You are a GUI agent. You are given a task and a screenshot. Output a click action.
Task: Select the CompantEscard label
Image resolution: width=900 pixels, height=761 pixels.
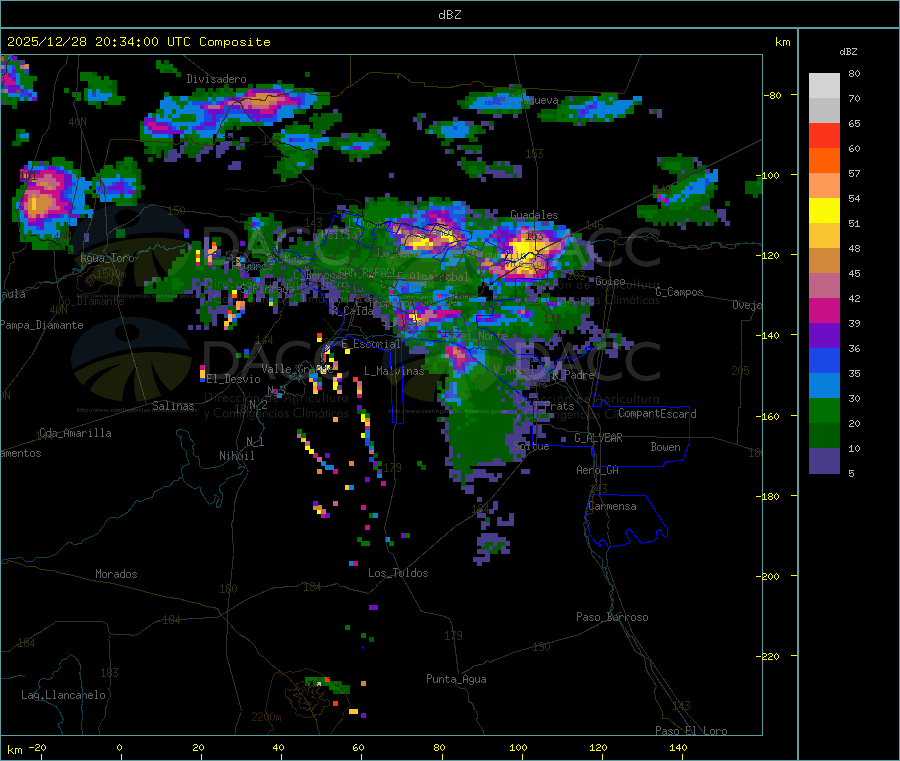click(657, 414)
